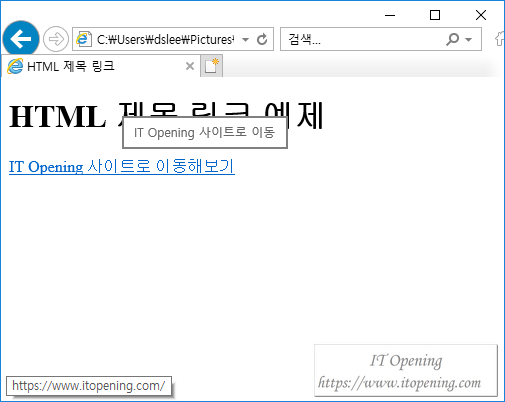Click the IE logo on the HTML 제목 링크 tab
505x402 pixels.
pos(15,66)
